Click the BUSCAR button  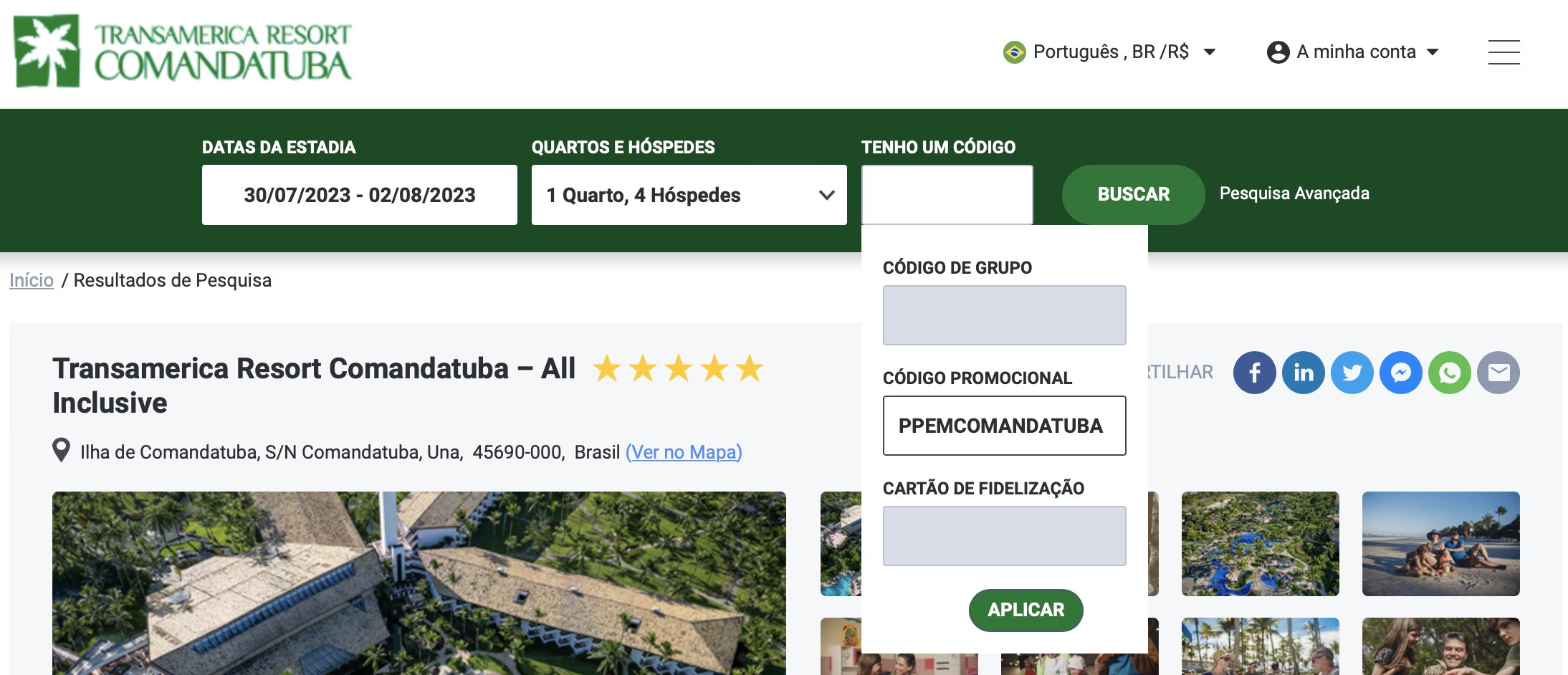[x=1133, y=194]
